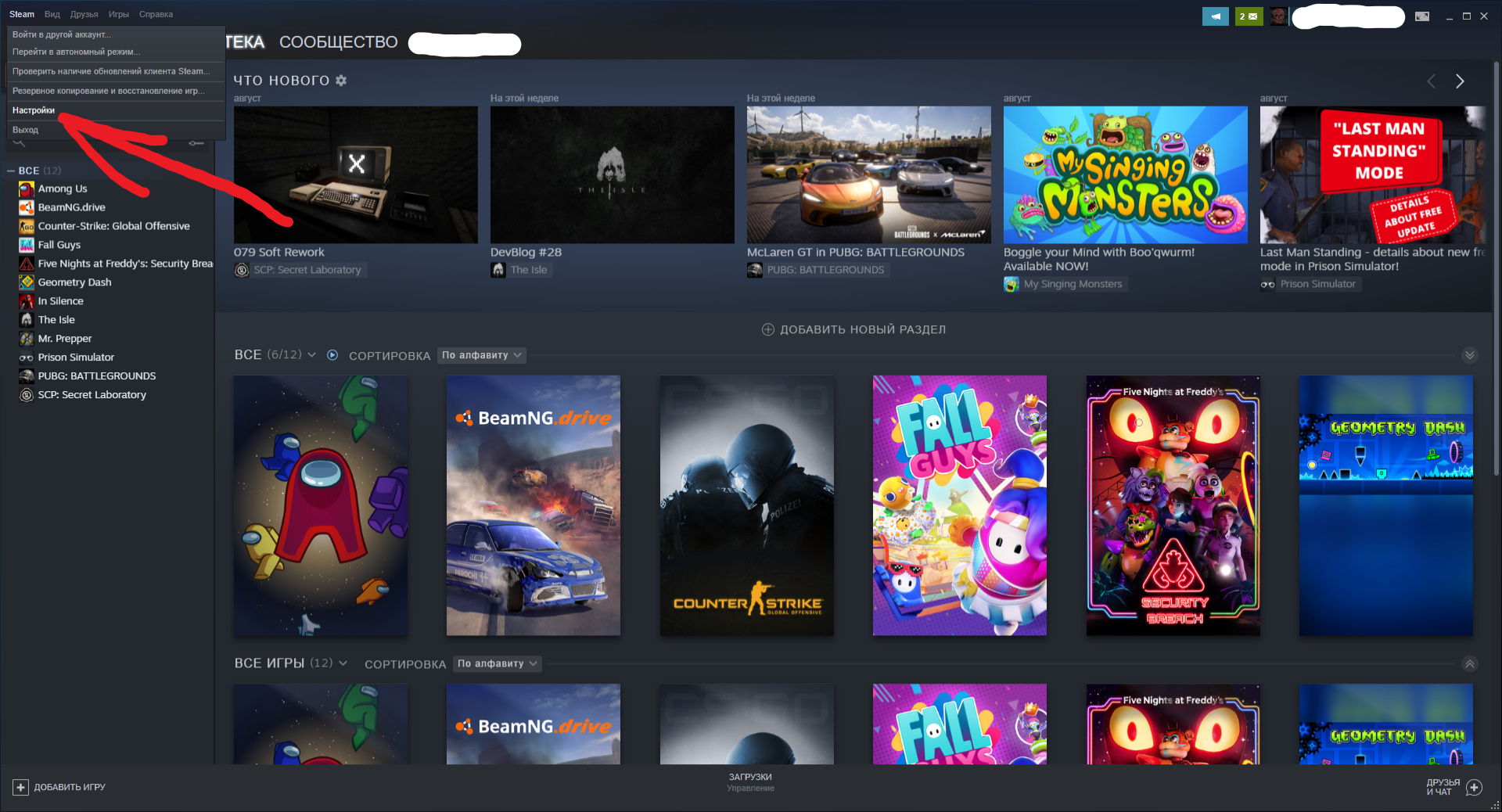Viewport: 1502px width, 812px height.
Task: Click the My Singing Monsters game tag
Action: pos(1065,284)
